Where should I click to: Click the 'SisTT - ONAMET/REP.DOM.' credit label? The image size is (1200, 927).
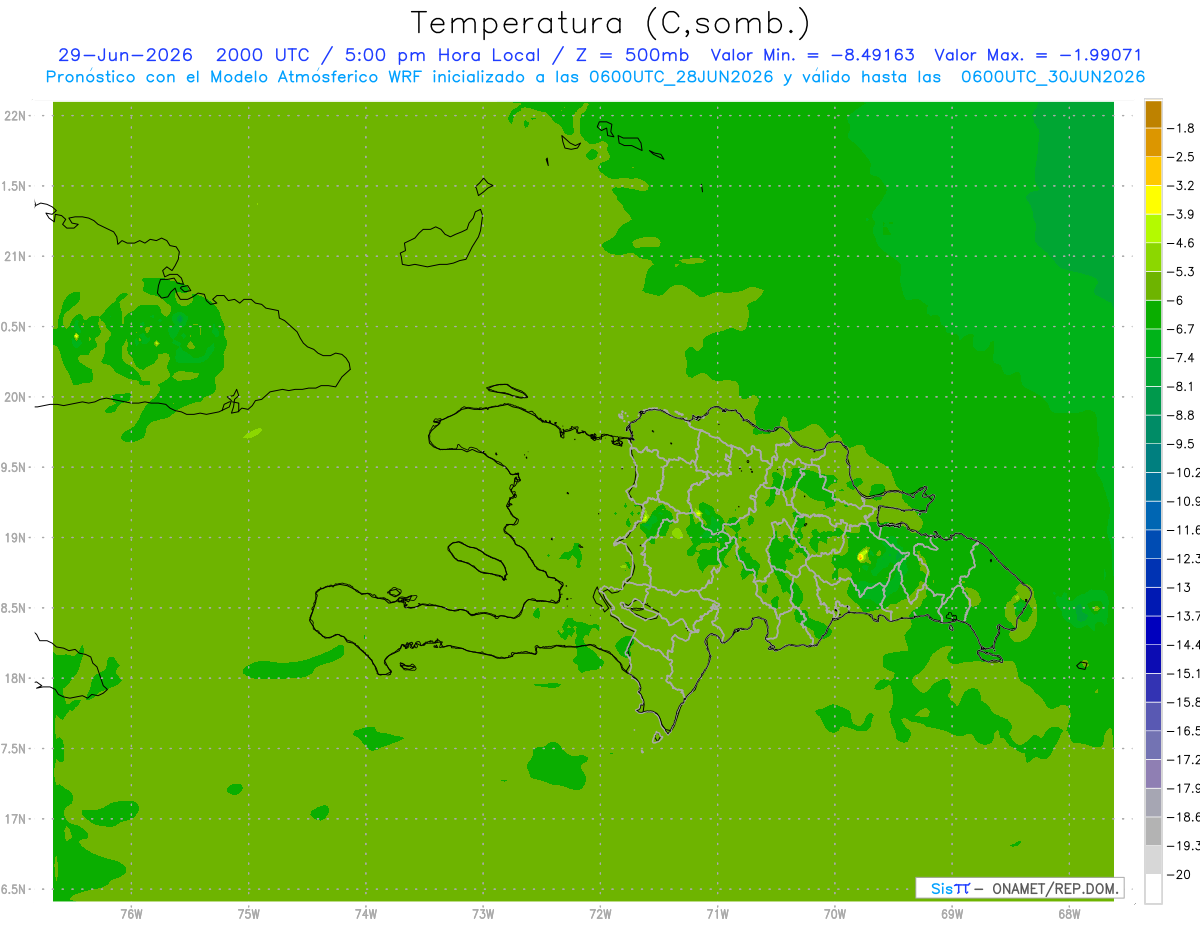point(1020,888)
